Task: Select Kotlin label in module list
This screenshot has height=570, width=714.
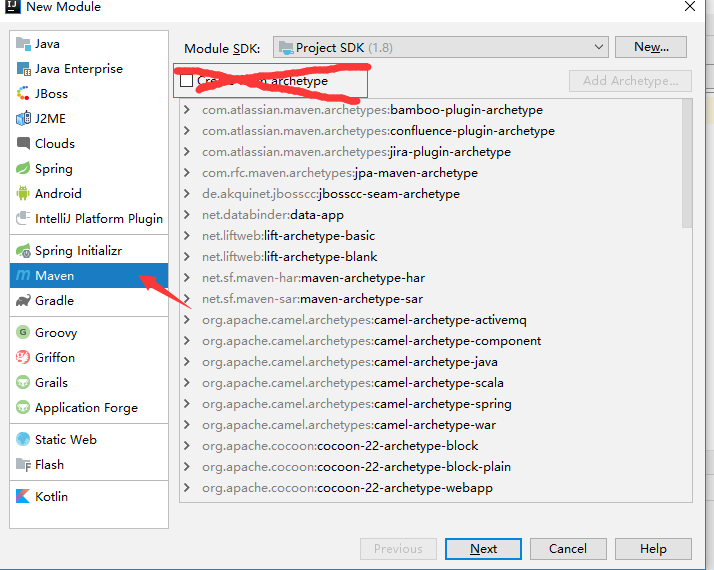Action: tap(51, 496)
